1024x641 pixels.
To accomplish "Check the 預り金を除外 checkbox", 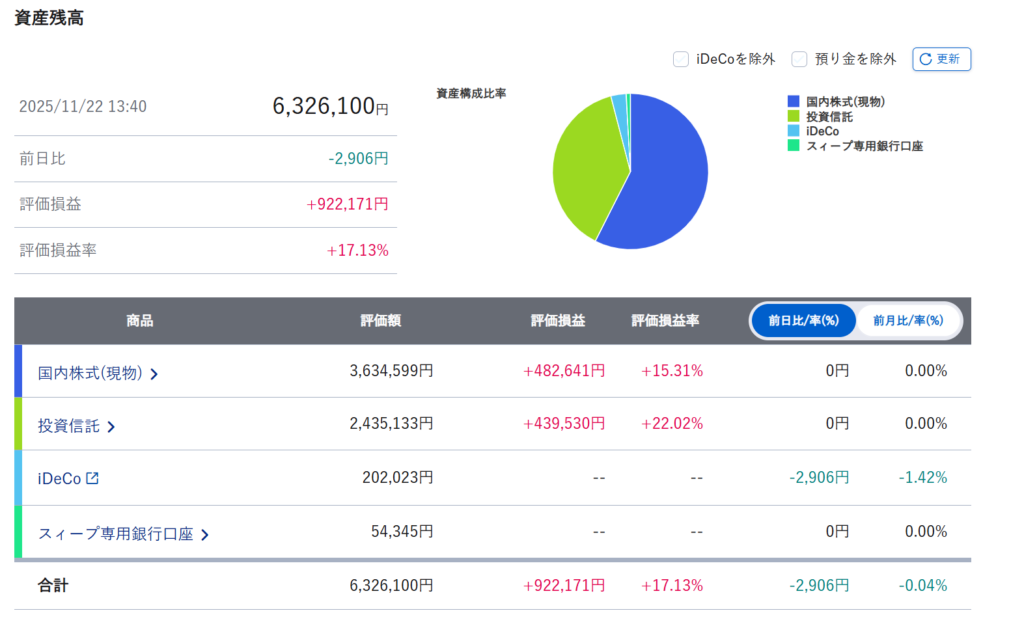I will click(x=800, y=59).
